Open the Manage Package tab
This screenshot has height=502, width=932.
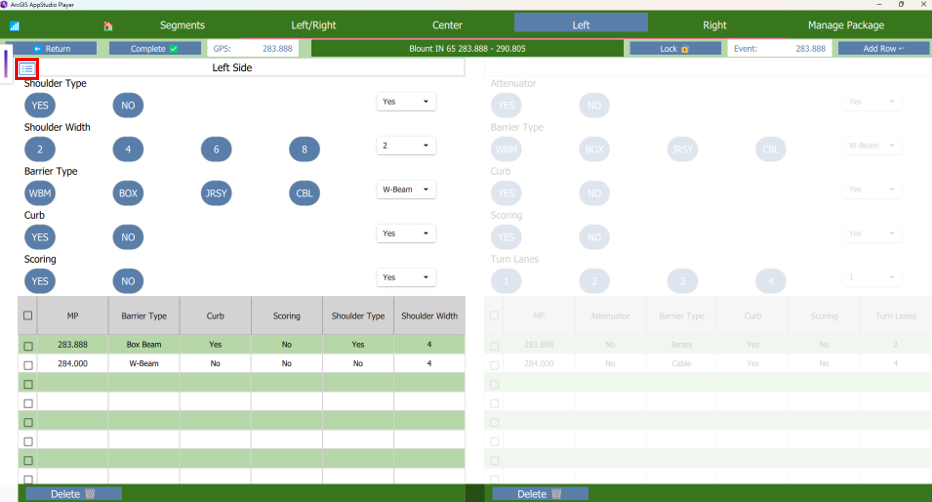coord(846,25)
